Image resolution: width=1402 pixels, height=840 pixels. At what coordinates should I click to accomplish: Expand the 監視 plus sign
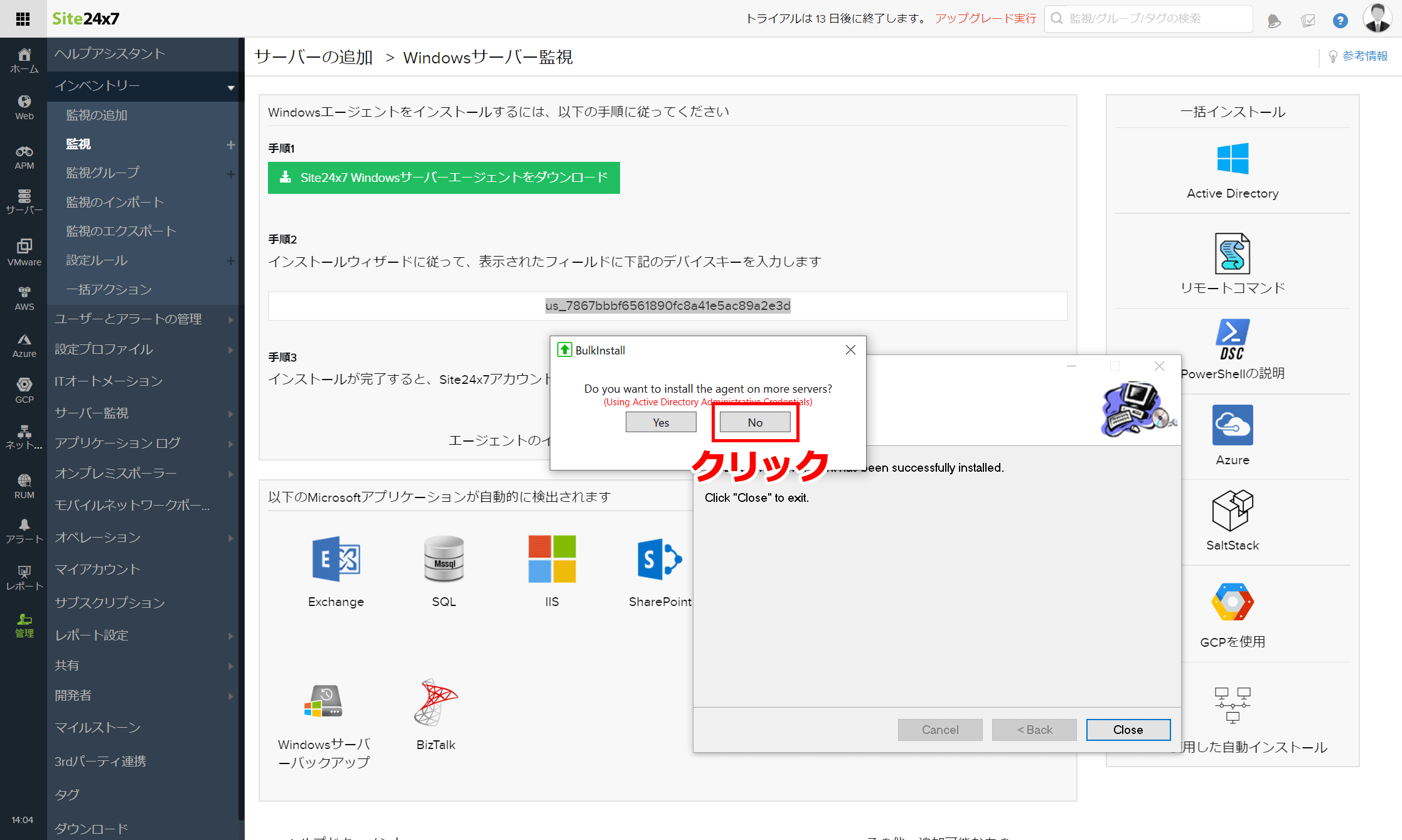pos(231,145)
